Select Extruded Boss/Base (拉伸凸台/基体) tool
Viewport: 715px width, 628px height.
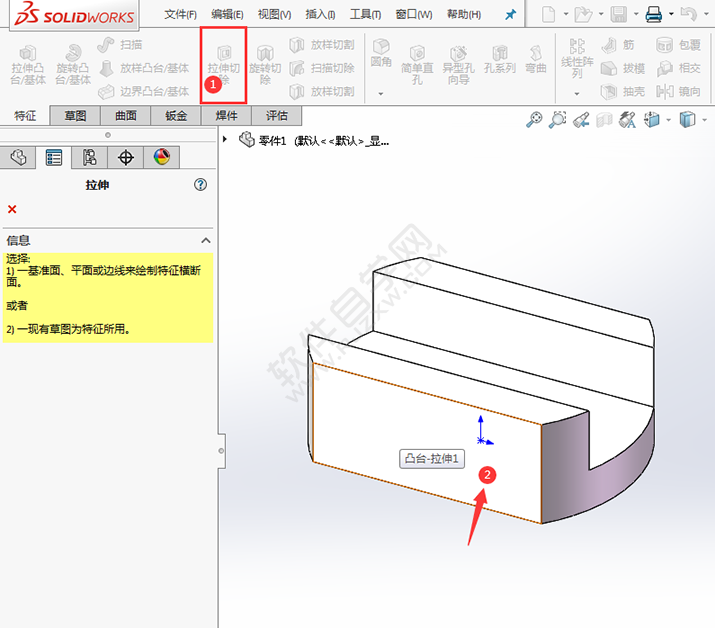(x=28, y=65)
